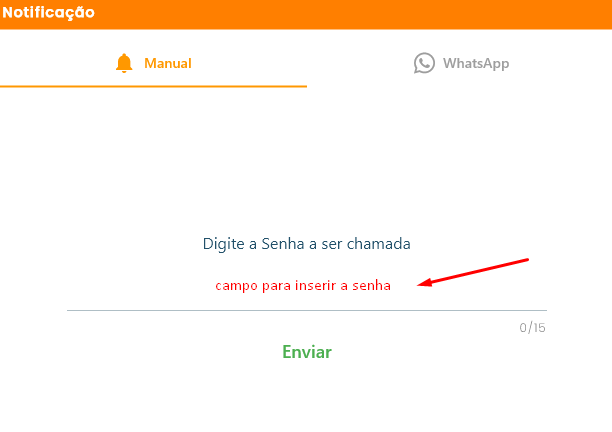The height and width of the screenshot is (432, 612).
Task: Select the 'Digite a Senha a ser chamada' label
Action: pos(306,244)
